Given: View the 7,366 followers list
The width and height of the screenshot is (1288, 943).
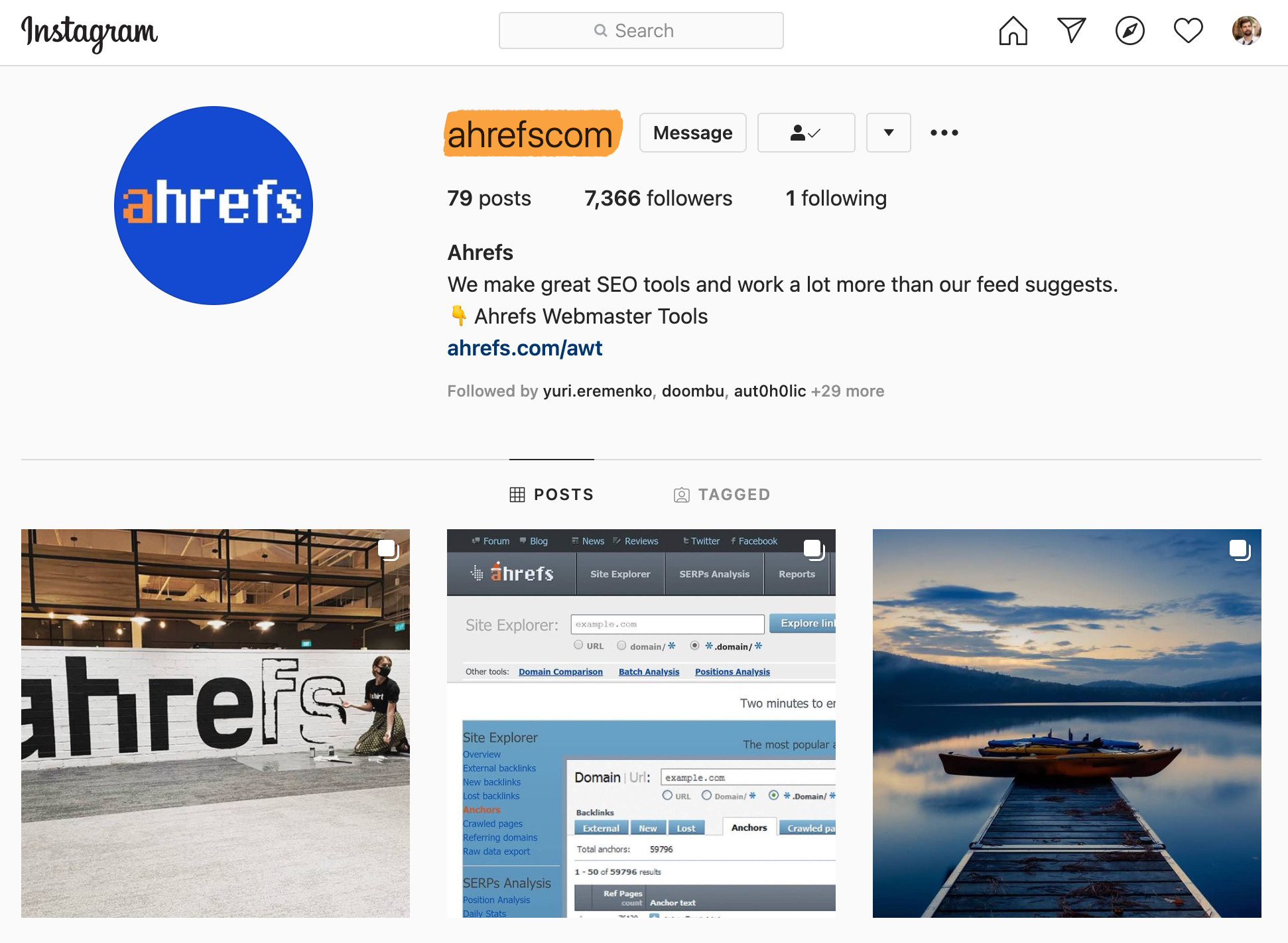Looking at the screenshot, I should tap(658, 198).
